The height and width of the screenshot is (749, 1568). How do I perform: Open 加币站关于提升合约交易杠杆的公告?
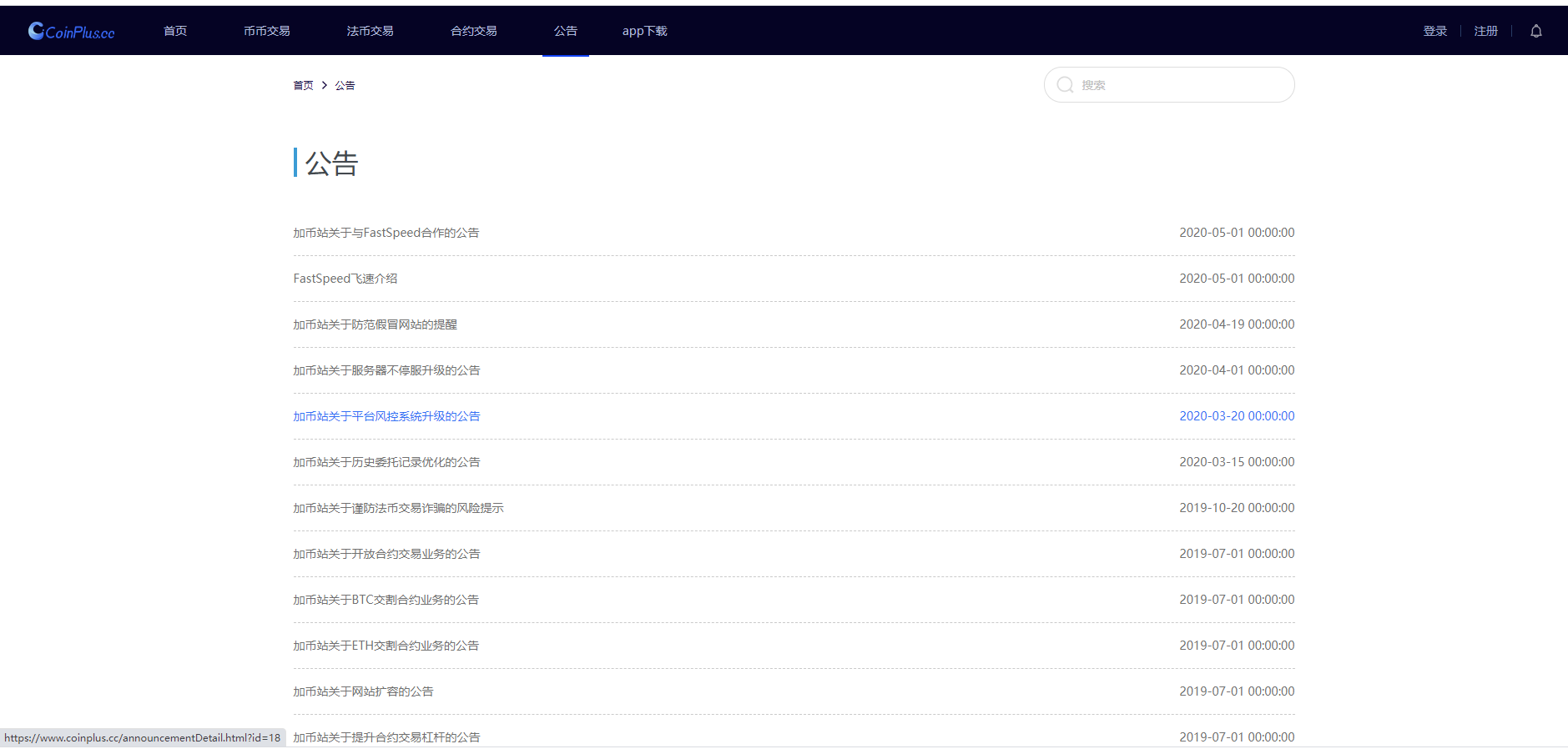[387, 737]
